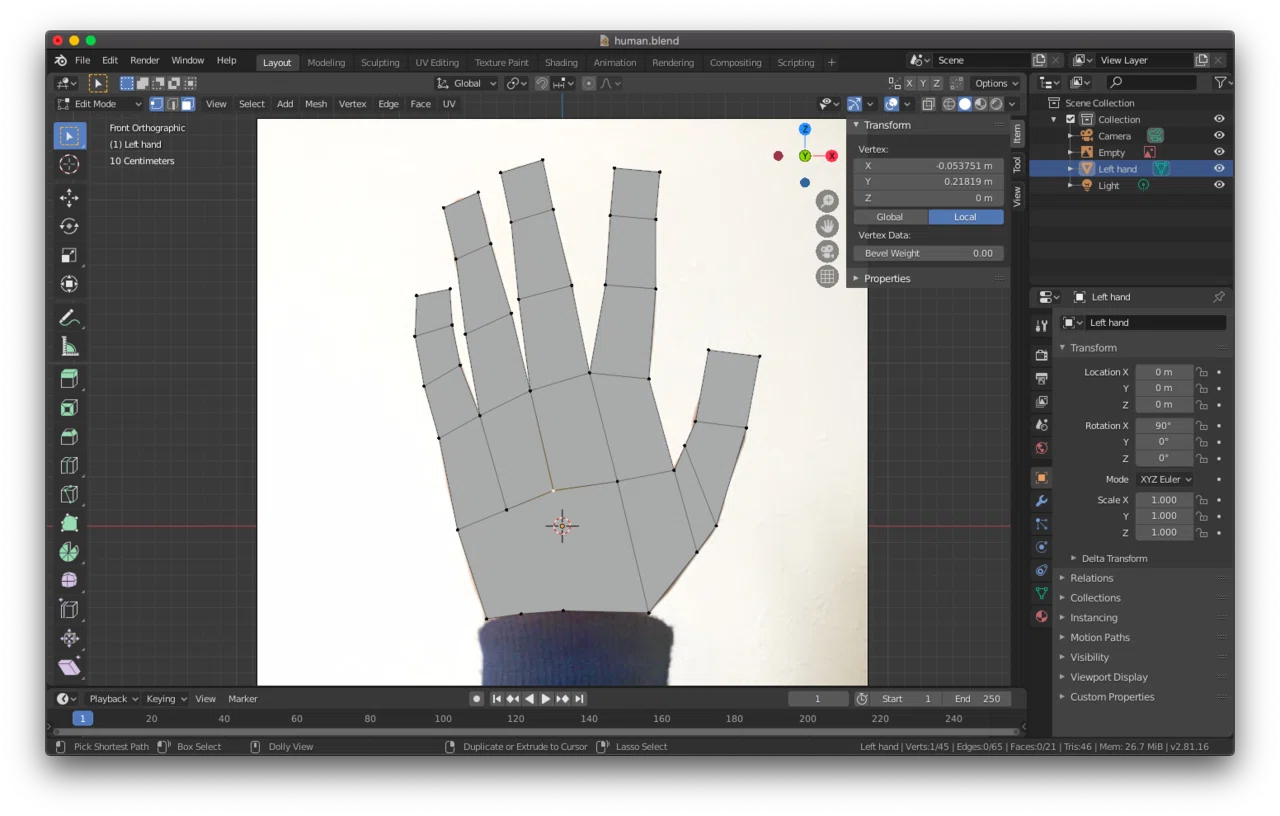1280x816 pixels.
Task: Open the Material properties tab
Action: [x=1041, y=616]
